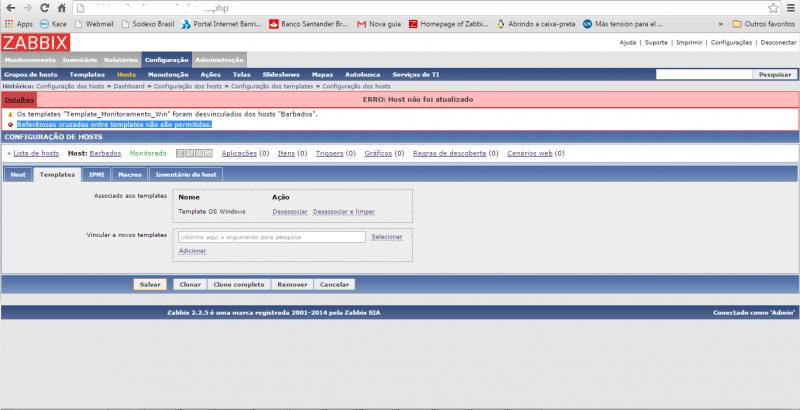This screenshot has width=800, height=410.
Task: Open Lista de hosts link
Action: click(36, 153)
